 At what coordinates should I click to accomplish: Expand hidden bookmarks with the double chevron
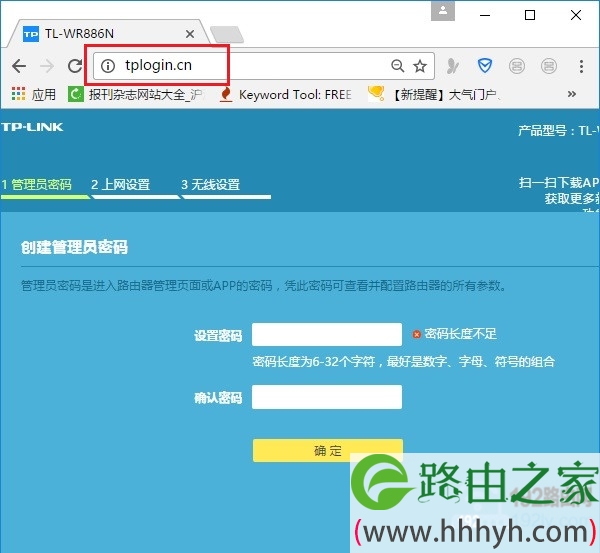572,94
